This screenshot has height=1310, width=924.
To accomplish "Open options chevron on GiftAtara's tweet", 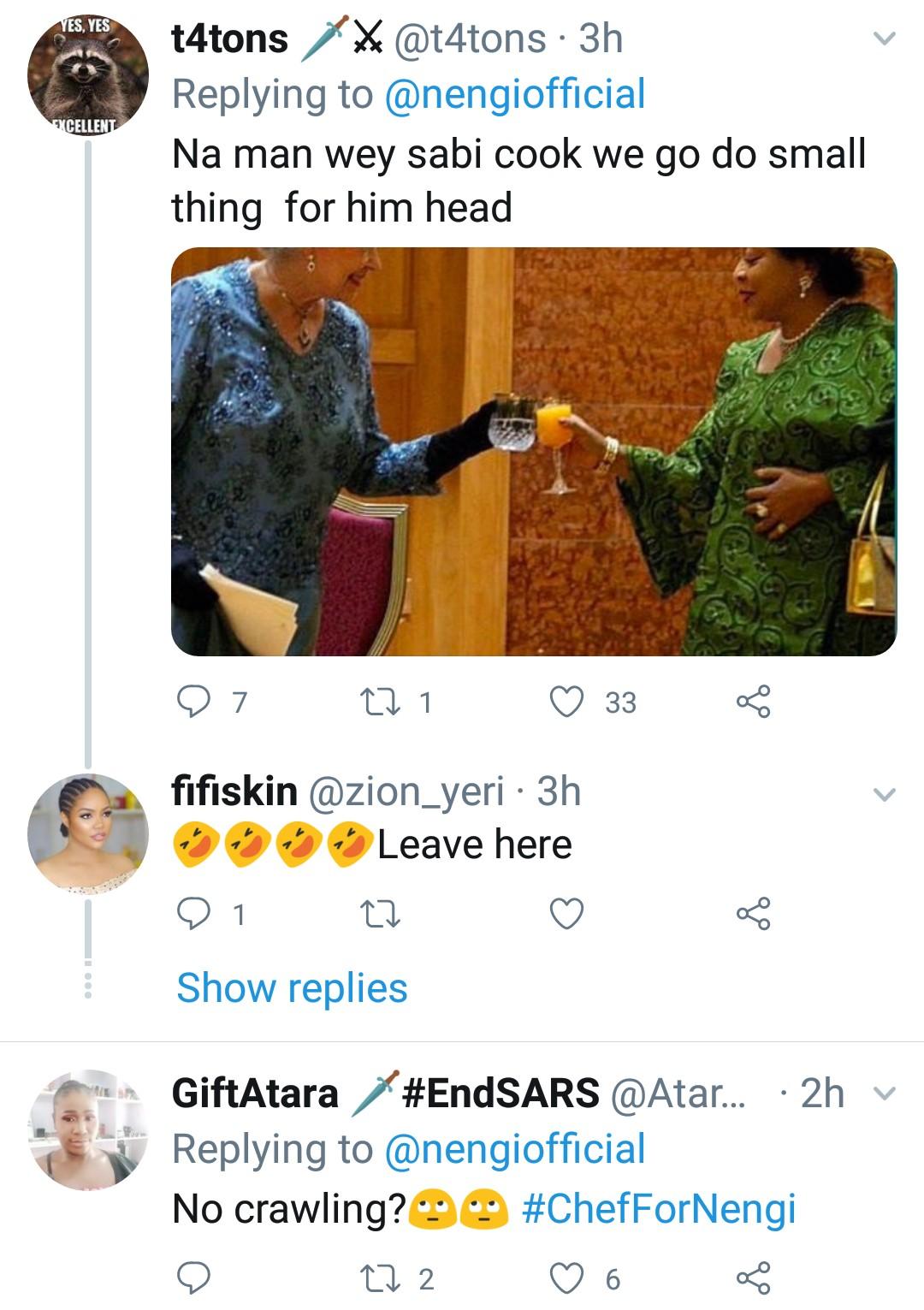I will click(x=884, y=1094).
